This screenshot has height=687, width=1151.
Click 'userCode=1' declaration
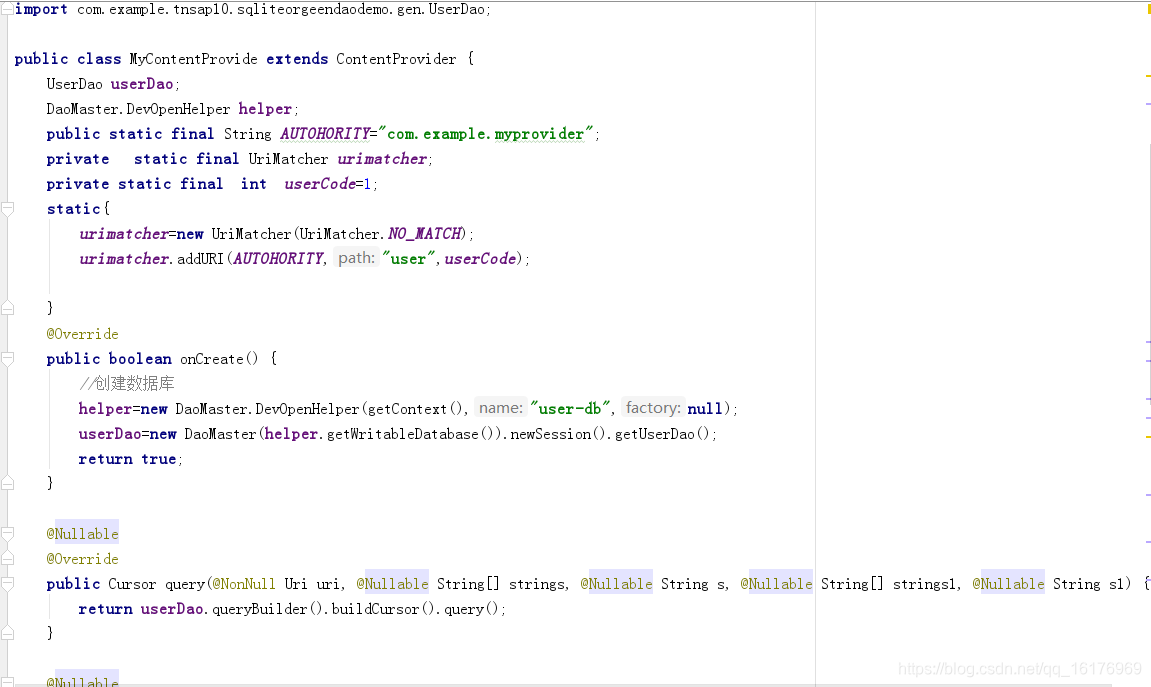(328, 183)
